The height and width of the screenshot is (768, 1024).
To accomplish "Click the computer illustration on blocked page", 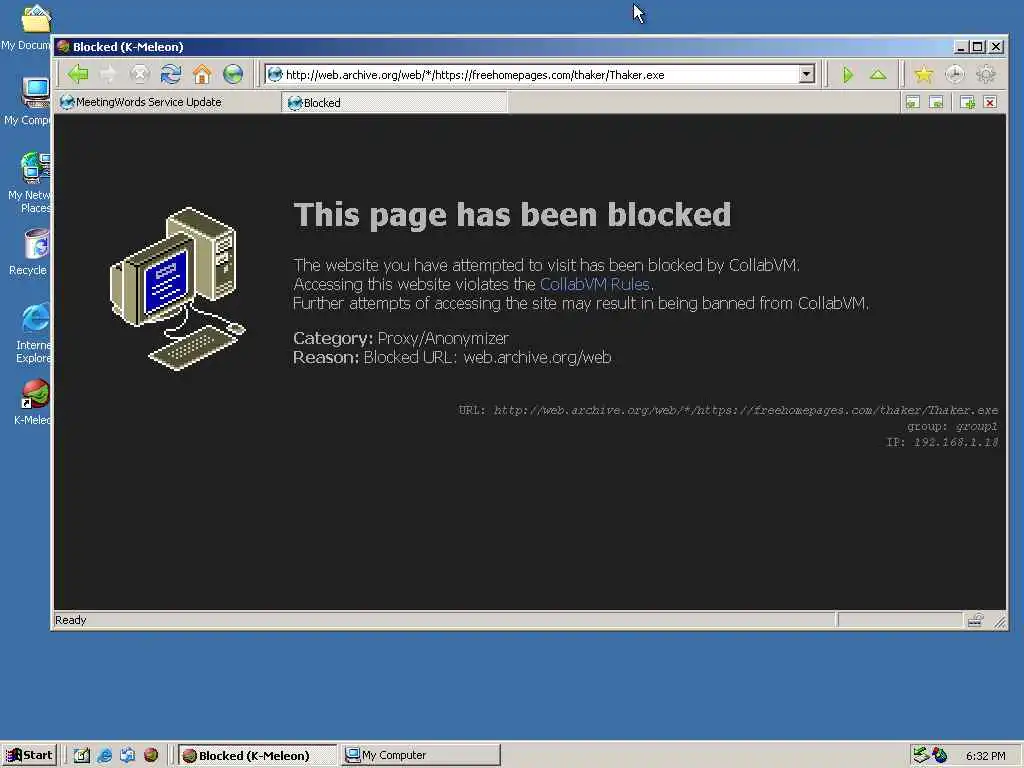I will [x=178, y=288].
